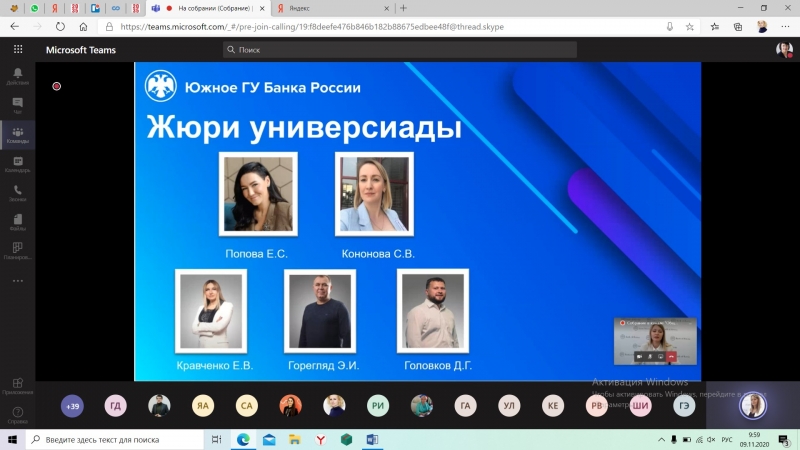Select the 'На собрании' Teams tab
Screen dimensions: 800x450
coord(207,8)
